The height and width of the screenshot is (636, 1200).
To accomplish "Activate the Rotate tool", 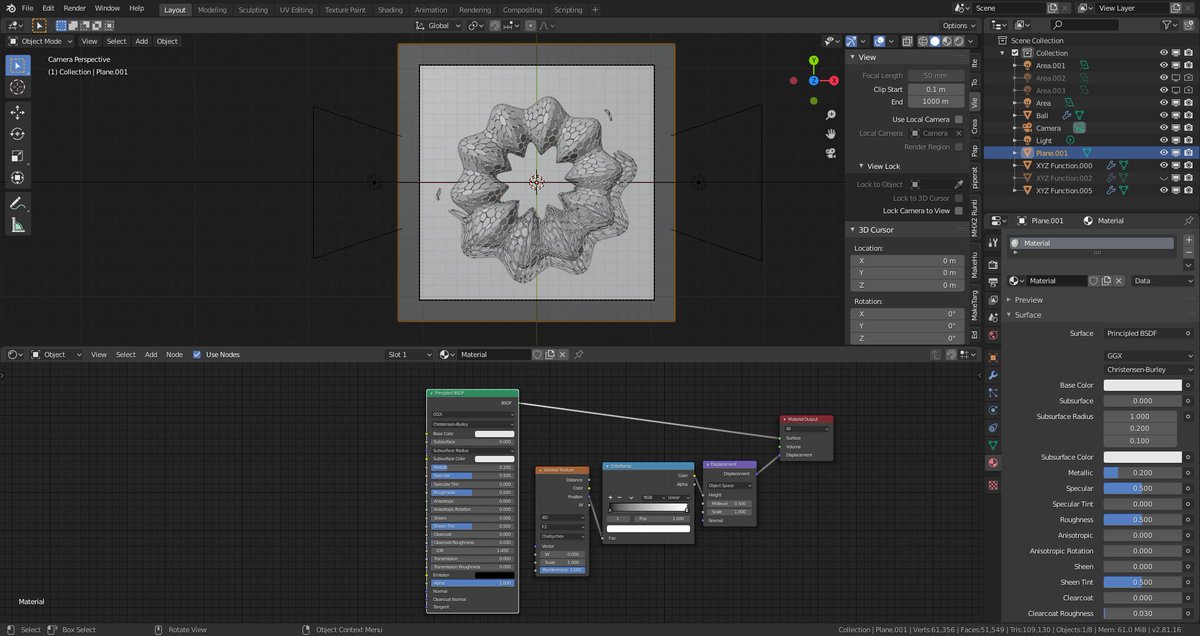I will [17, 134].
